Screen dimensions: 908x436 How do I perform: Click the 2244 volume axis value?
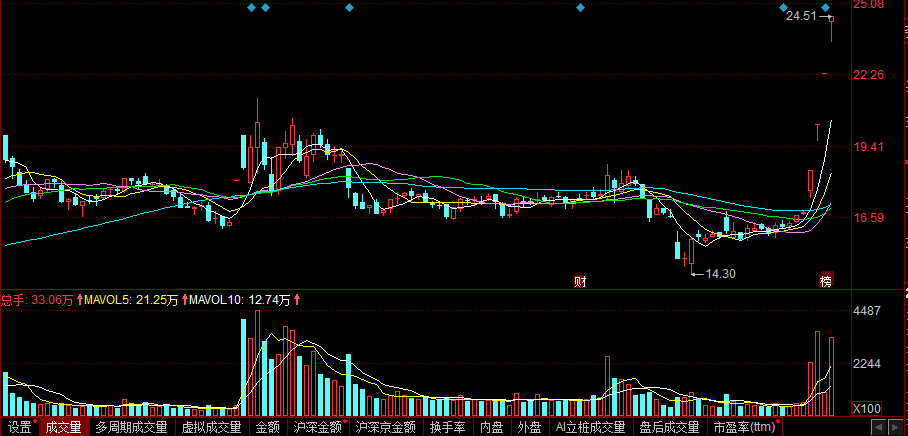[867, 364]
